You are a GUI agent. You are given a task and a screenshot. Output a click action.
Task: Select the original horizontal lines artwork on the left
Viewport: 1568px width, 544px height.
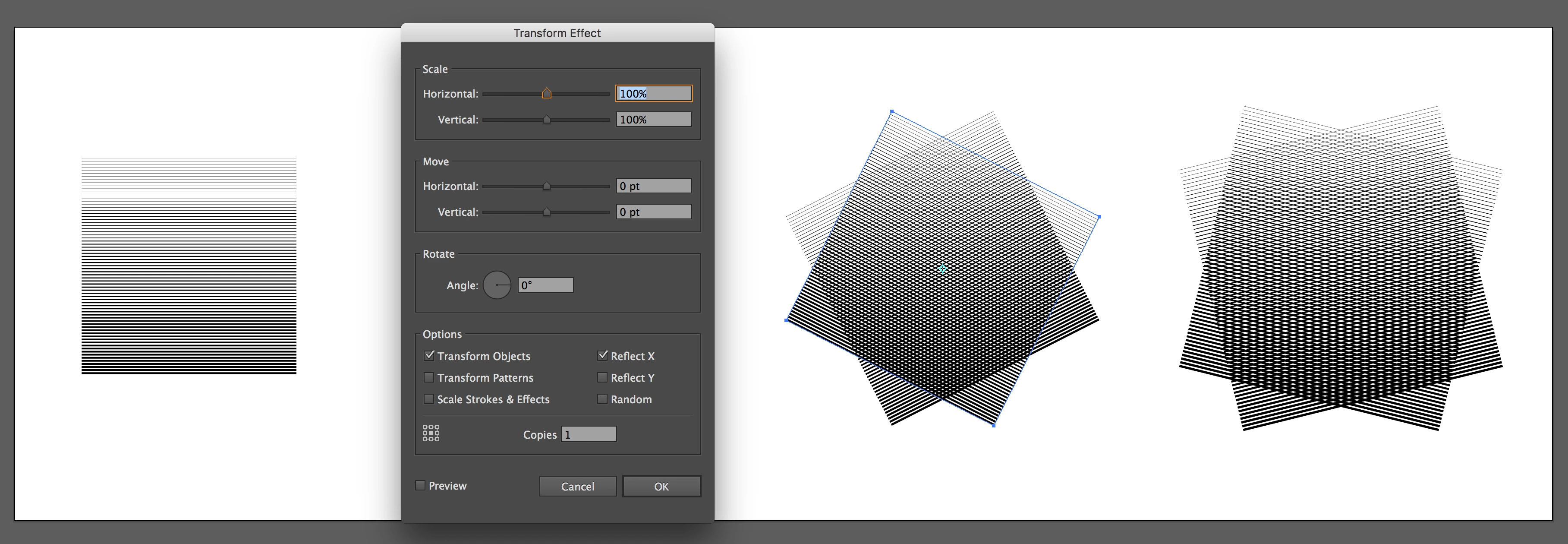coord(189,266)
